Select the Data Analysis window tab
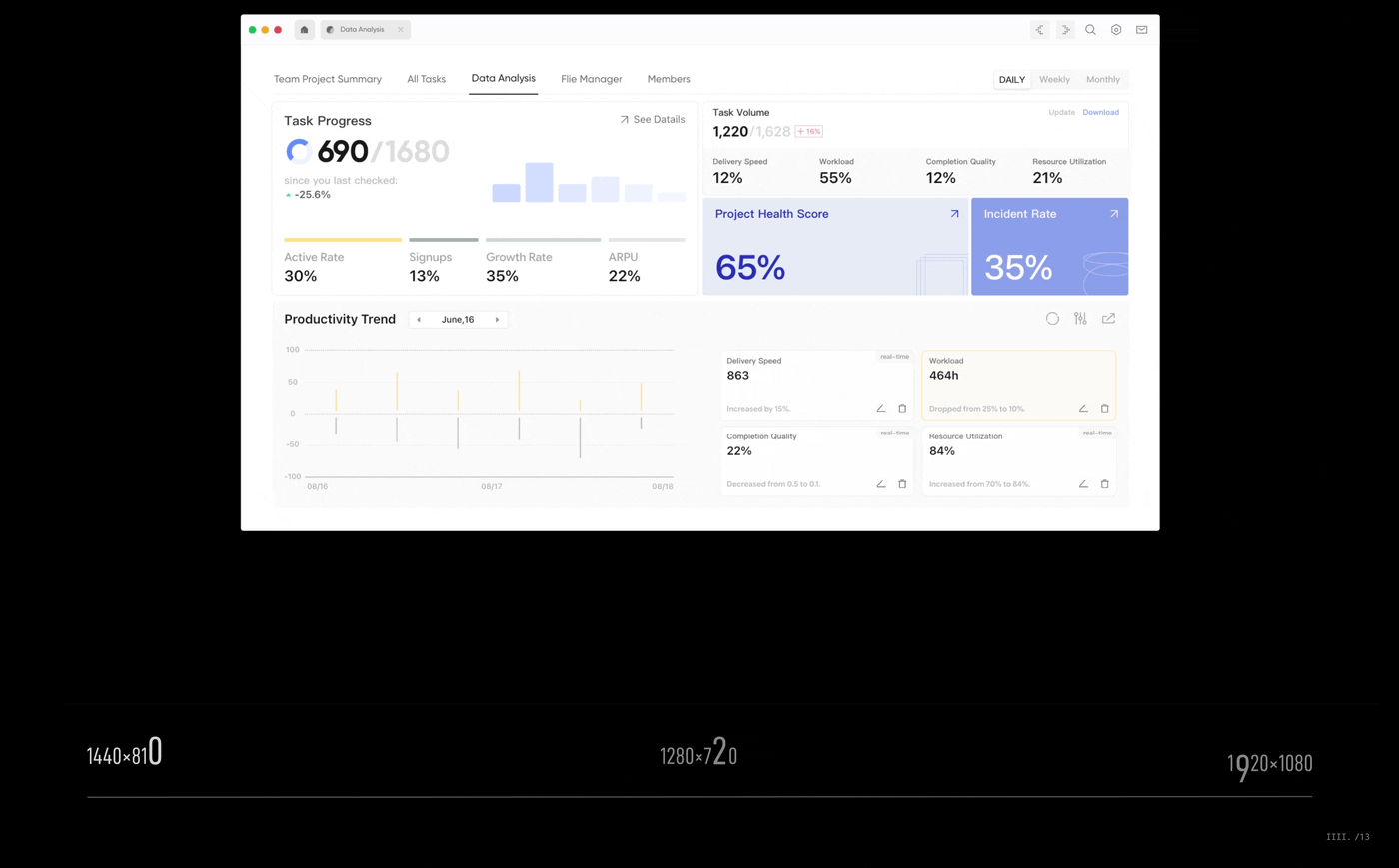This screenshot has height=868, width=1399. tap(365, 30)
